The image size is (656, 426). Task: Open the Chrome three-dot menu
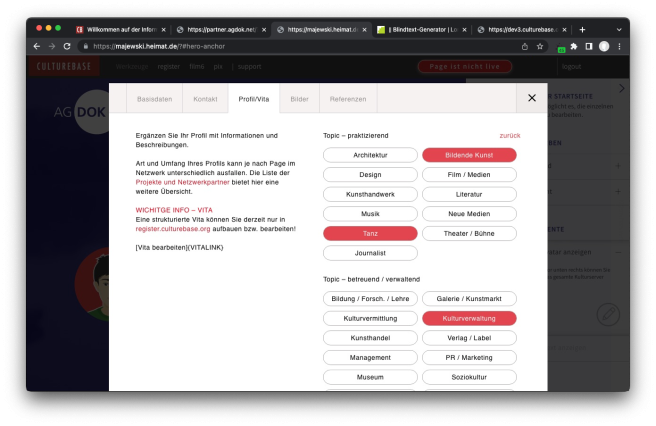(619, 46)
